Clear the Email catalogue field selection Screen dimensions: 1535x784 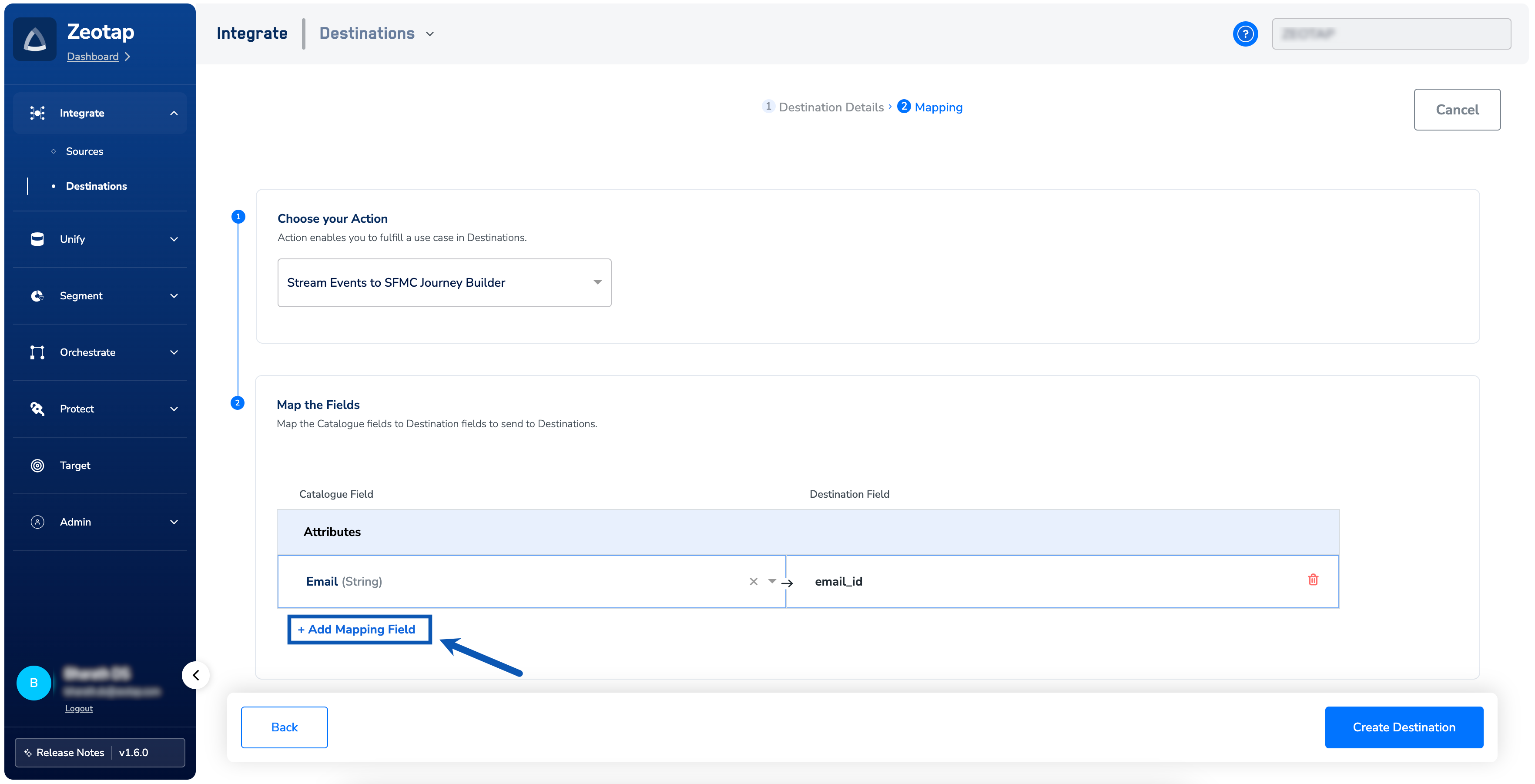(753, 581)
